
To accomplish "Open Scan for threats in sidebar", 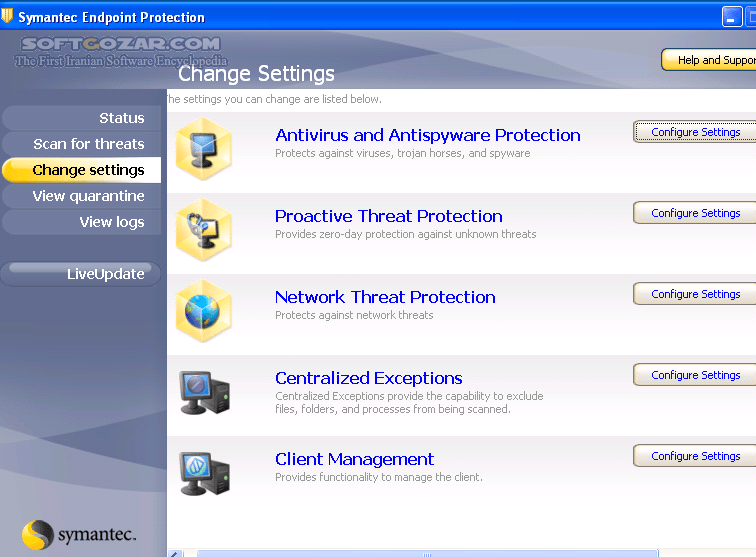I will 81,144.
